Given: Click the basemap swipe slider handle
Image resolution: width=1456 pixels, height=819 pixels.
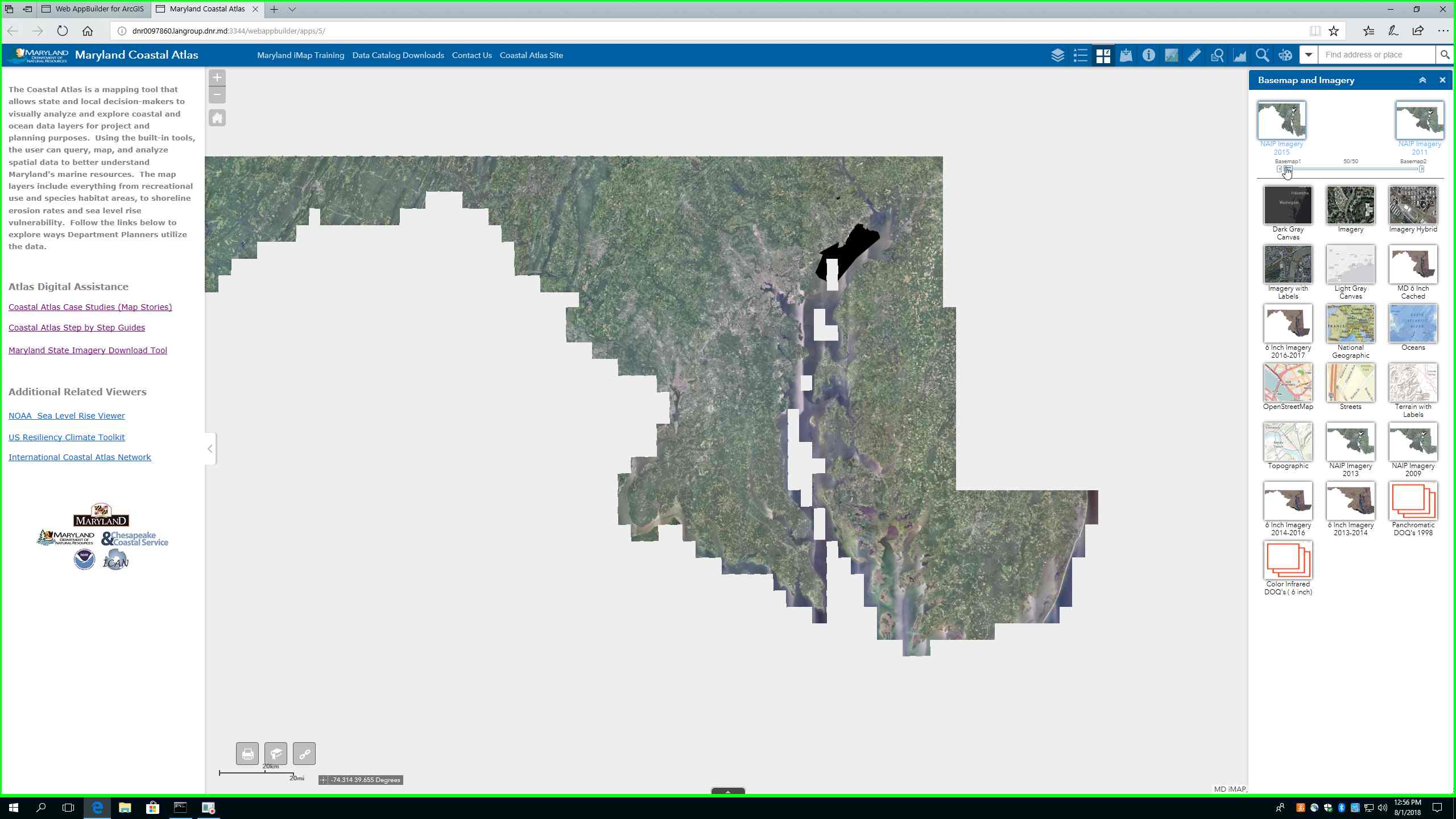Looking at the screenshot, I should point(1288,169).
